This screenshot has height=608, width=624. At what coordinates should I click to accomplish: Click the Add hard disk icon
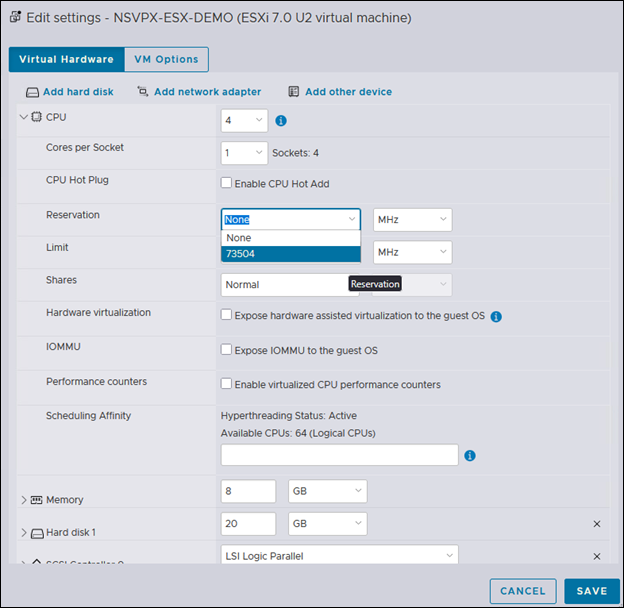[32, 92]
